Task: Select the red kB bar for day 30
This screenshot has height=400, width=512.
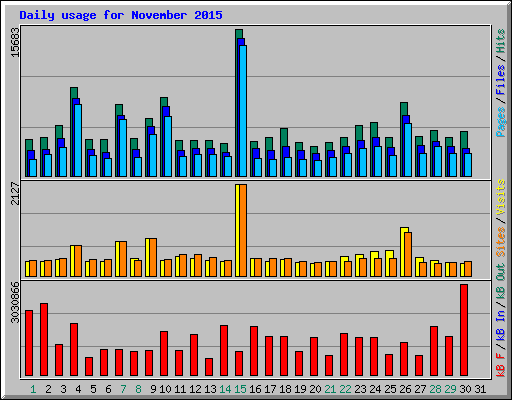Action: click(464, 330)
